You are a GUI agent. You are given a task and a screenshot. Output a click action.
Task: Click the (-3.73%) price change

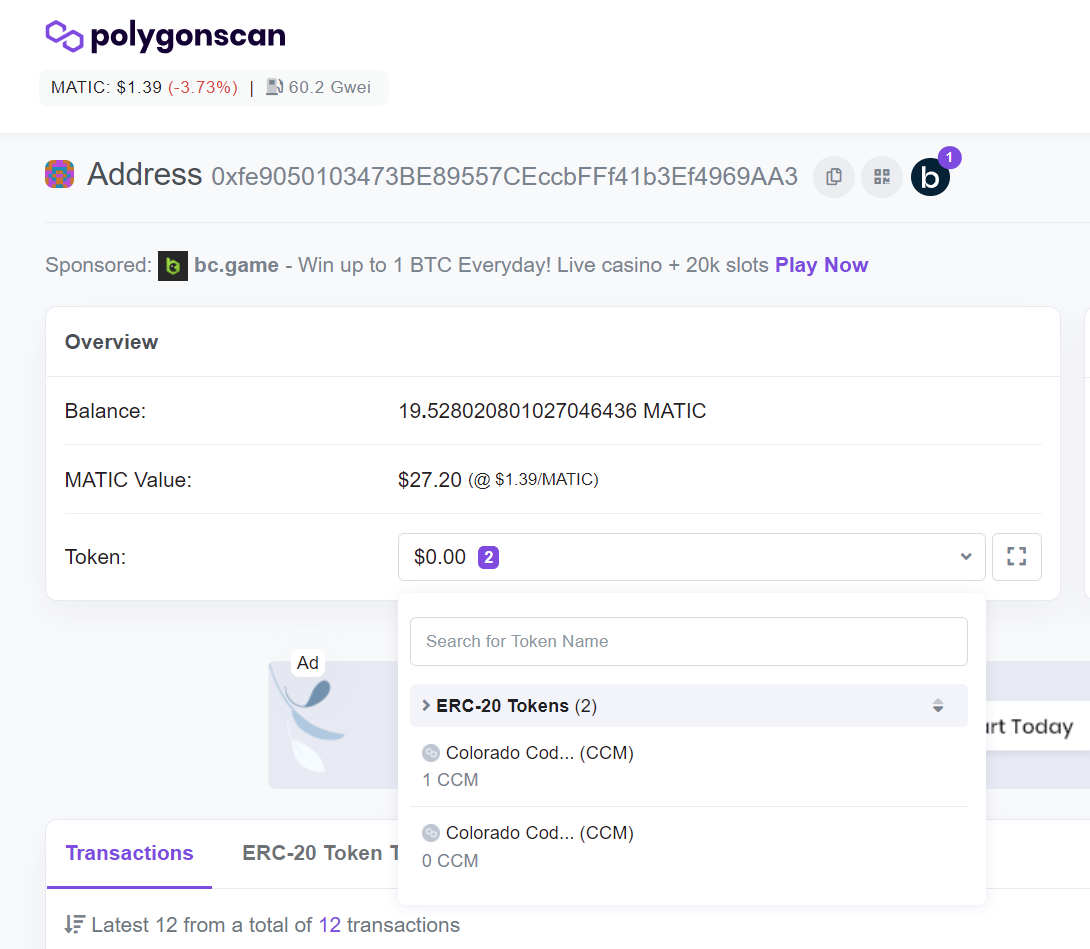coord(203,87)
